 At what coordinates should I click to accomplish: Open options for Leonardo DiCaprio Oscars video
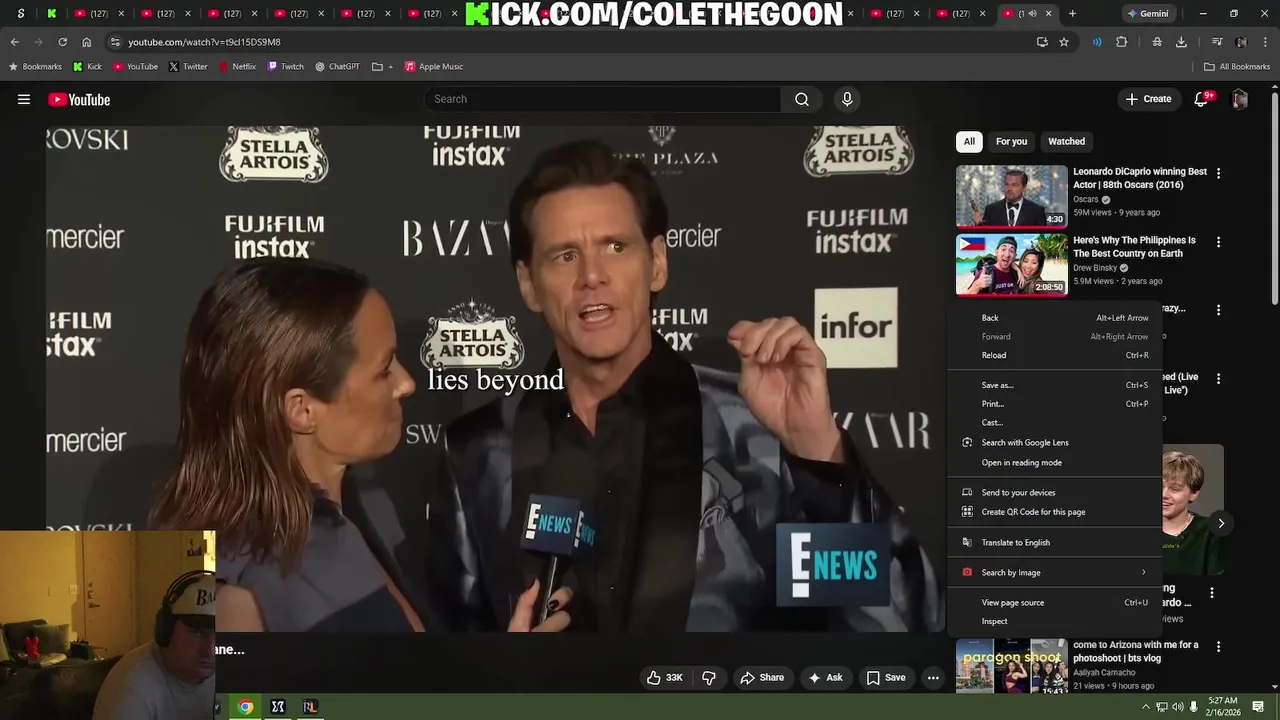tap(1218, 173)
